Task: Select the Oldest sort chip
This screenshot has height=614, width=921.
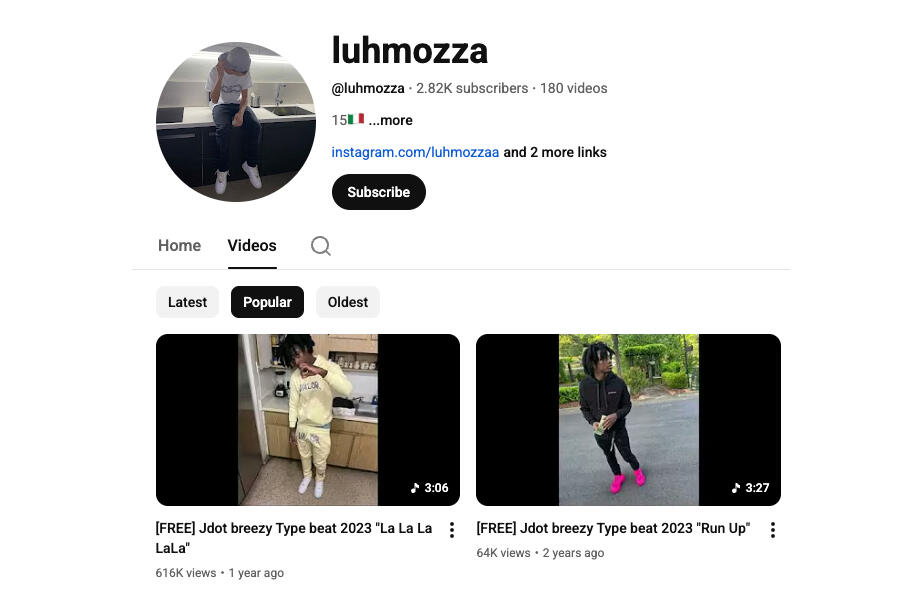Action: [x=348, y=302]
